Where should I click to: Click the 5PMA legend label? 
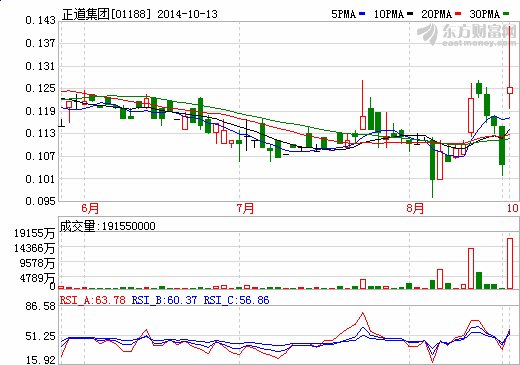coord(344,14)
